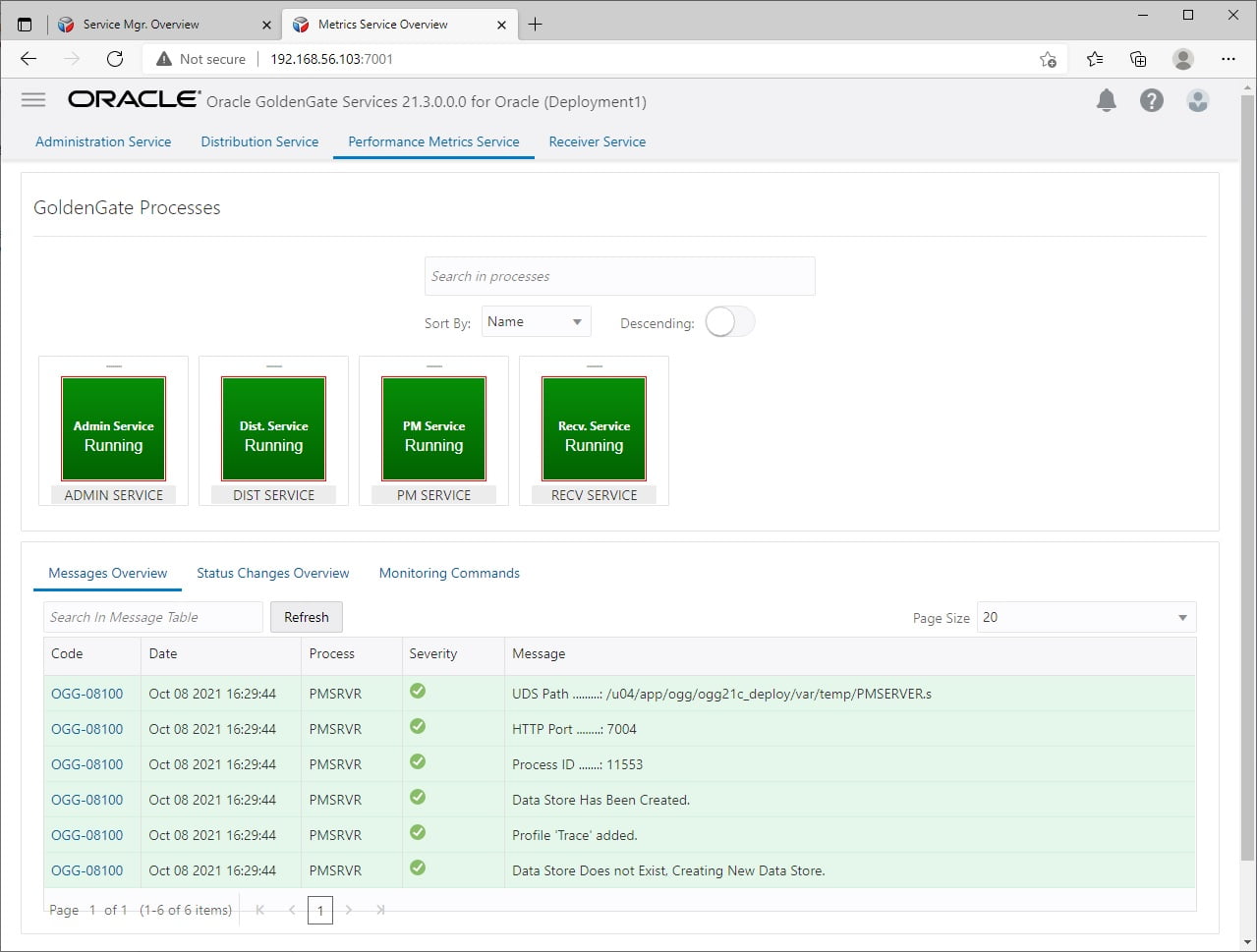Open the user account avatar menu
Viewport: 1257px width, 952px height.
[x=1197, y=100]
